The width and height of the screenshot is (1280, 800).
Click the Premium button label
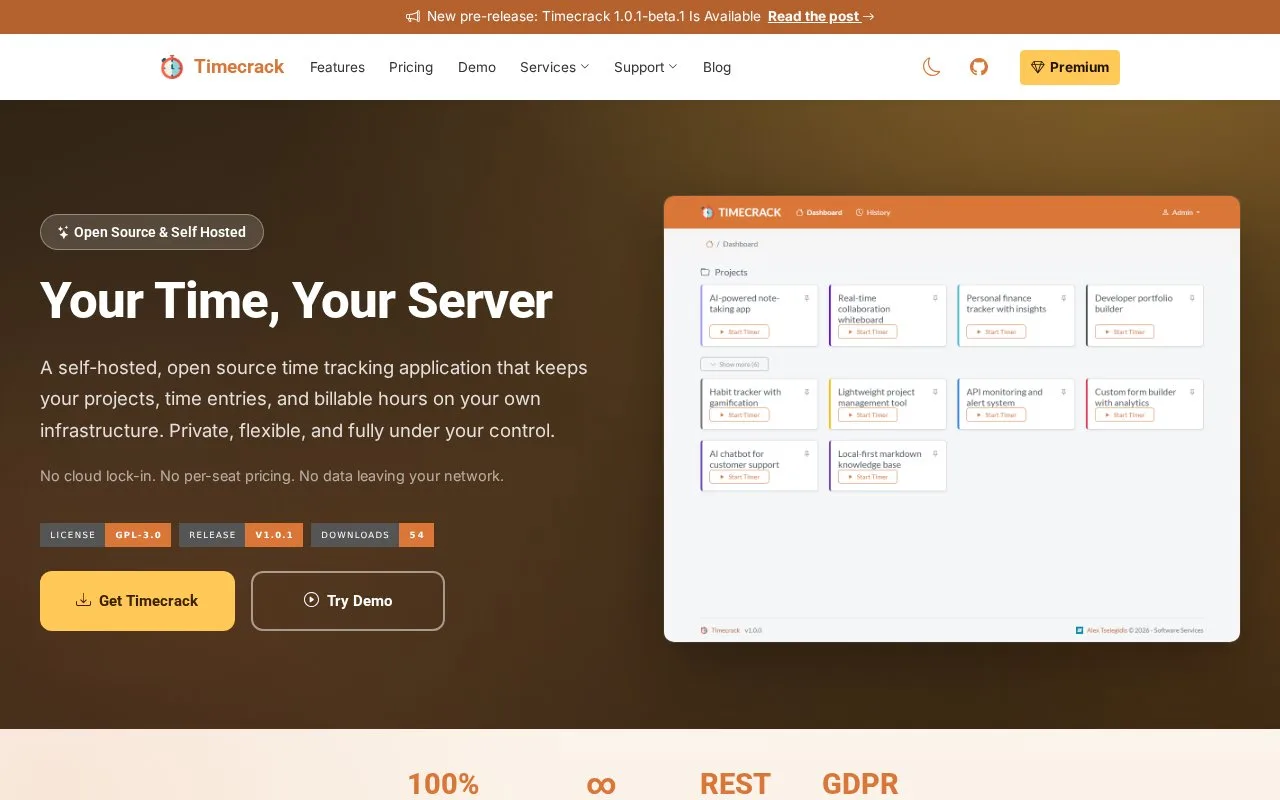coord(1079,67)
